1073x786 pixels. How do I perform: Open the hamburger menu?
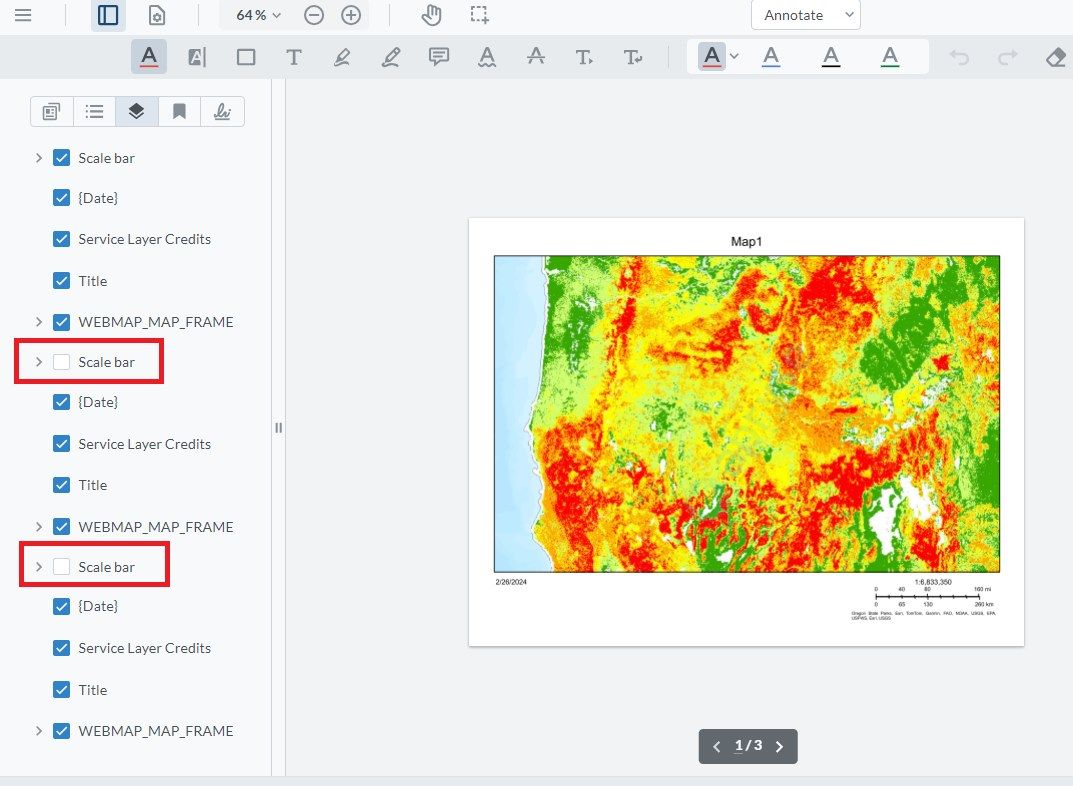tap(22, 15)
